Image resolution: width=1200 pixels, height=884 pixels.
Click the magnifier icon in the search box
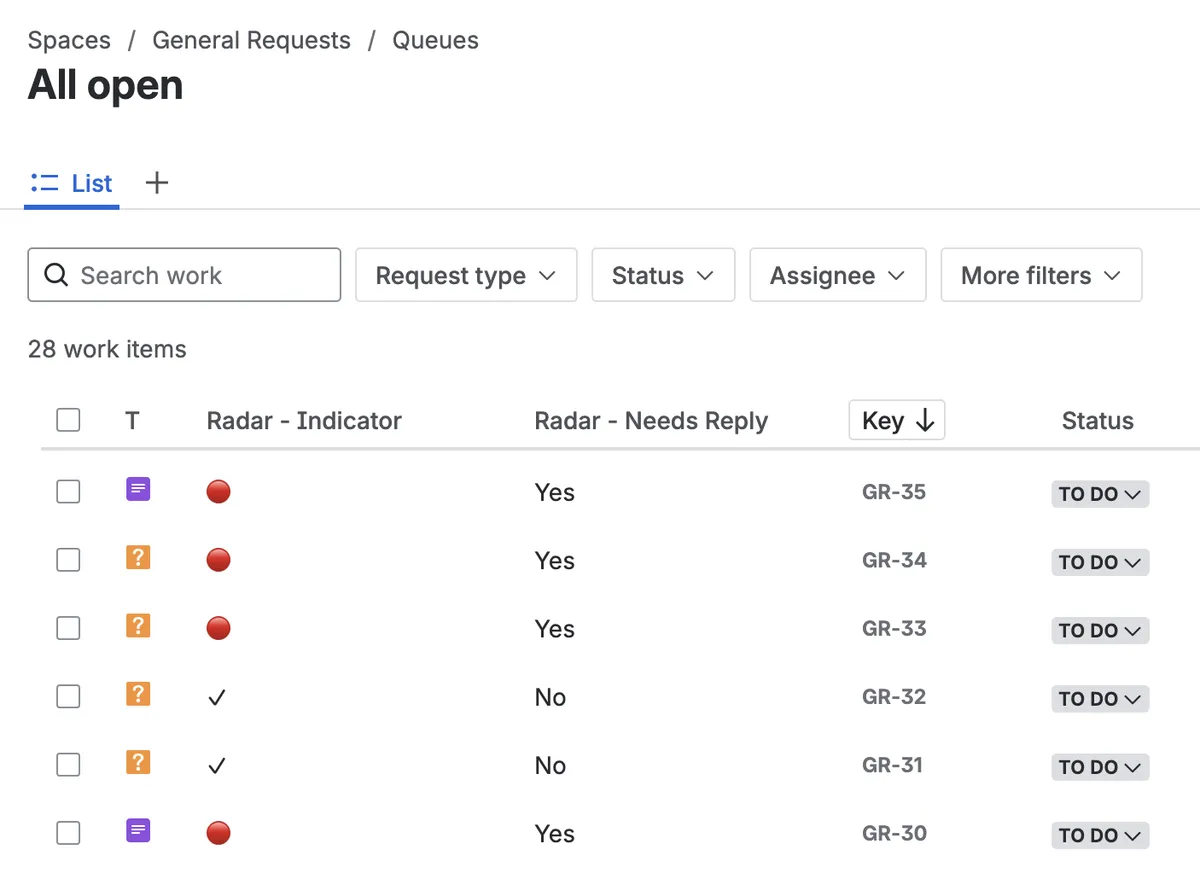click(57, 275)
